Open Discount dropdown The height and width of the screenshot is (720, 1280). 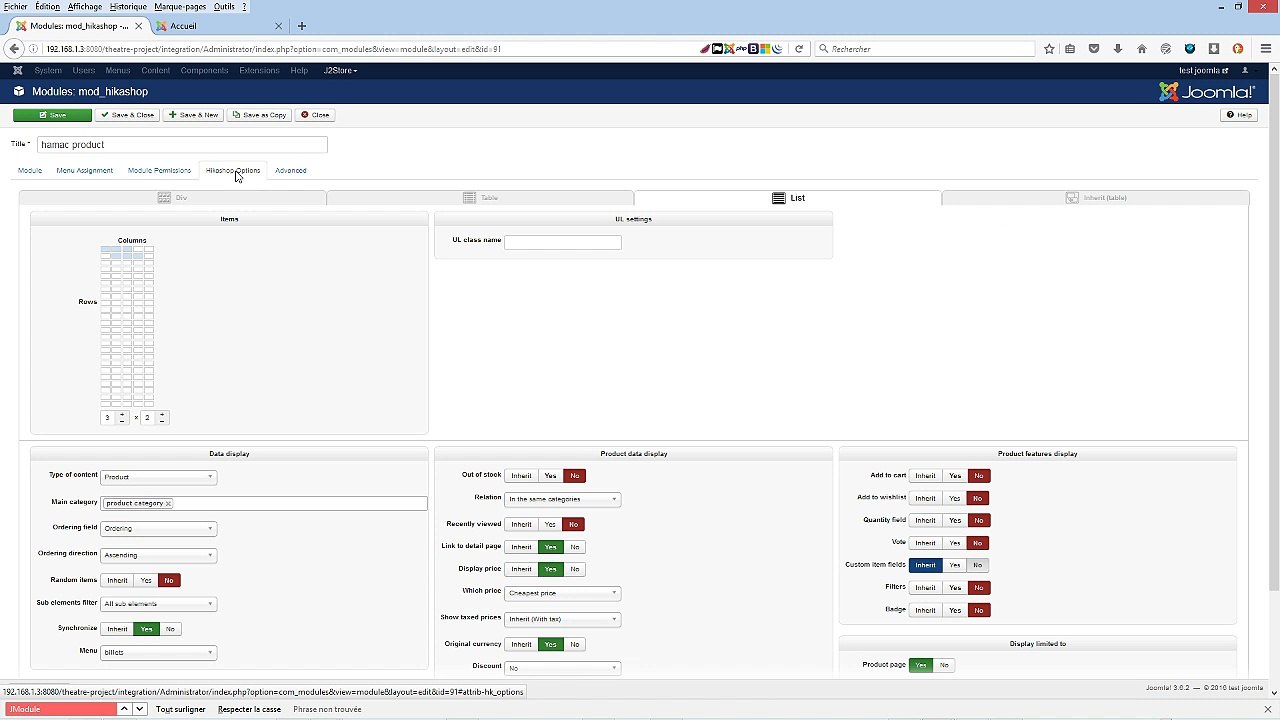point(562,668)
